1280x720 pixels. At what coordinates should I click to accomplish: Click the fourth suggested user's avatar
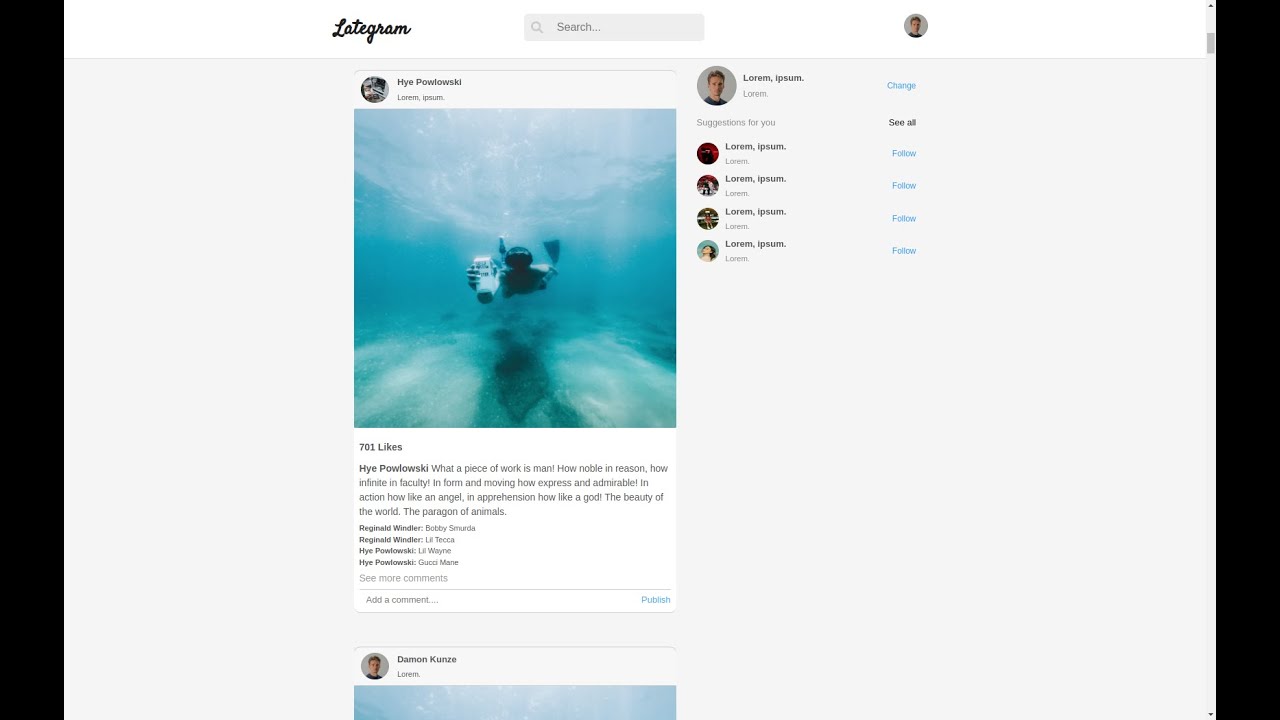708,251
